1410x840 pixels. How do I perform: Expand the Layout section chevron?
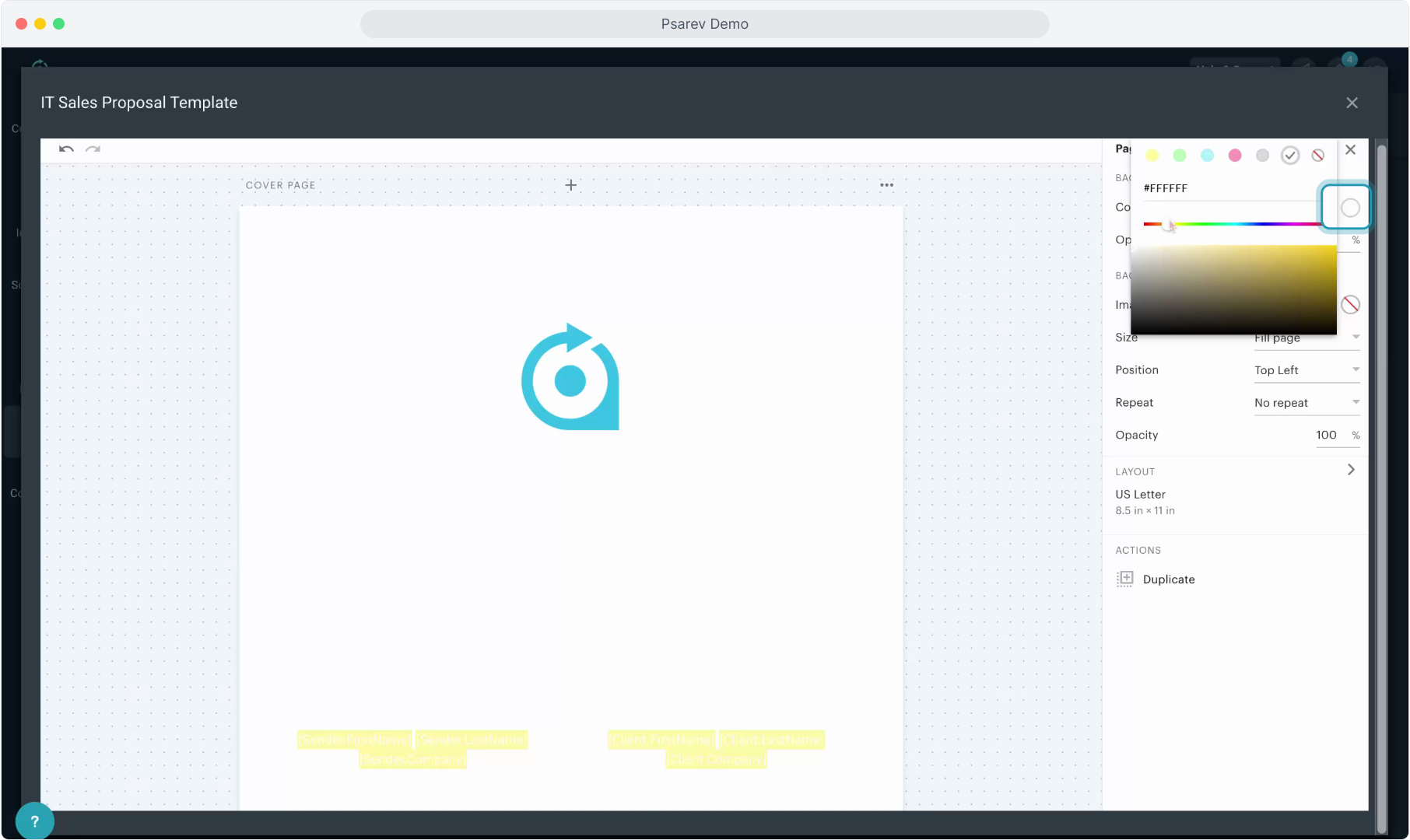(x=1351, y=470)
